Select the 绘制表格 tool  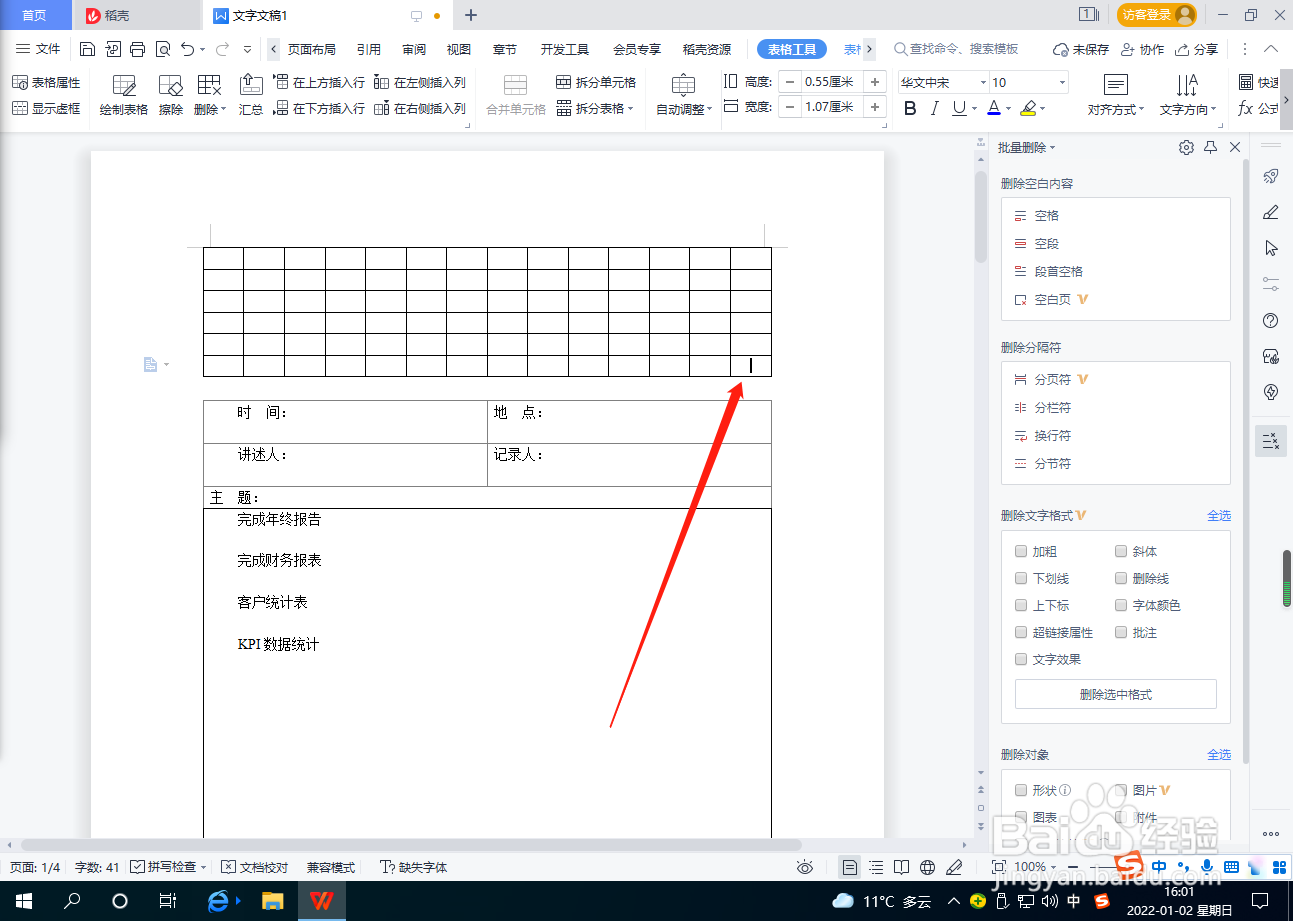click(122, 94)
